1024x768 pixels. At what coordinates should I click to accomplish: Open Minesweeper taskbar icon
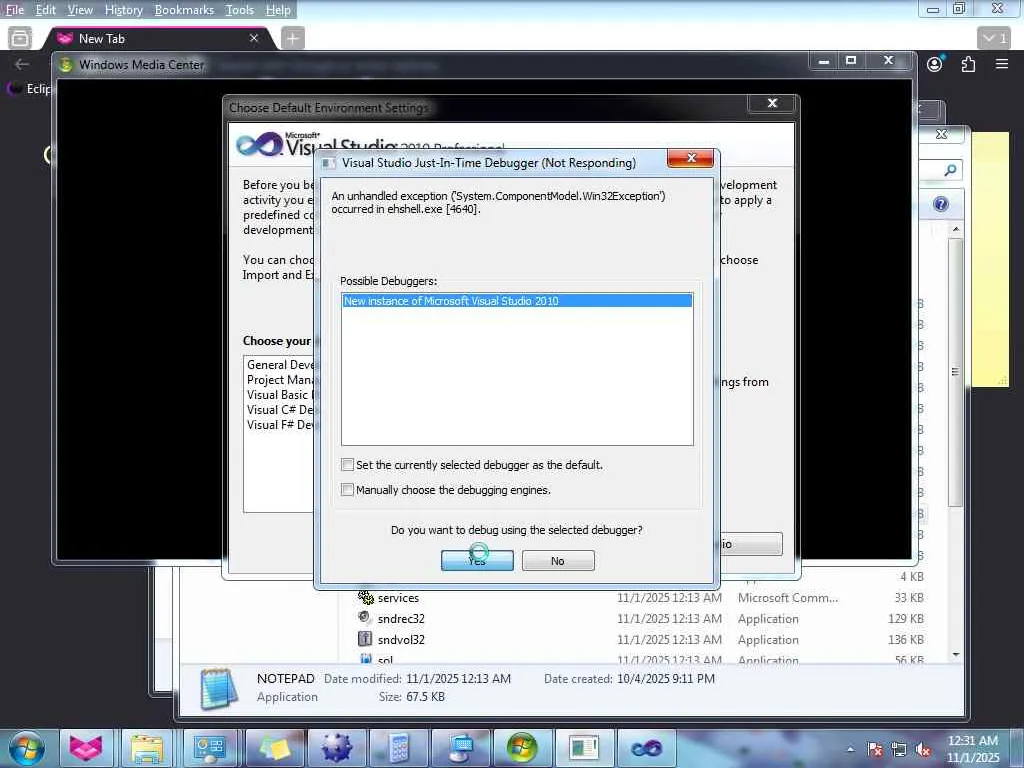point(336,748)
